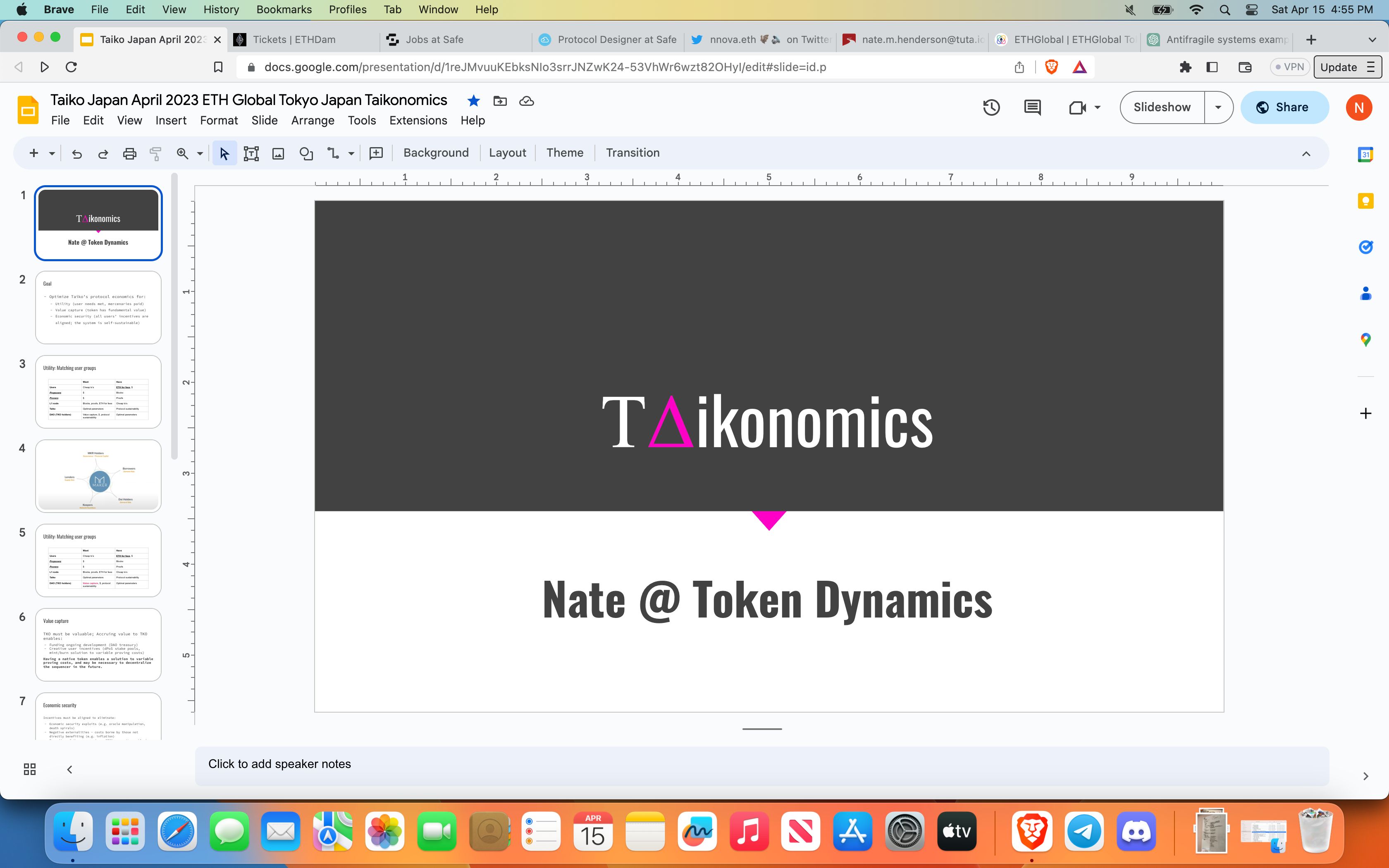Click the Spotlight search icon in menu bar
Image resolution: width=1389 pixels, height=868 pixels.
pyautogui.click(x=1224, y=10)
